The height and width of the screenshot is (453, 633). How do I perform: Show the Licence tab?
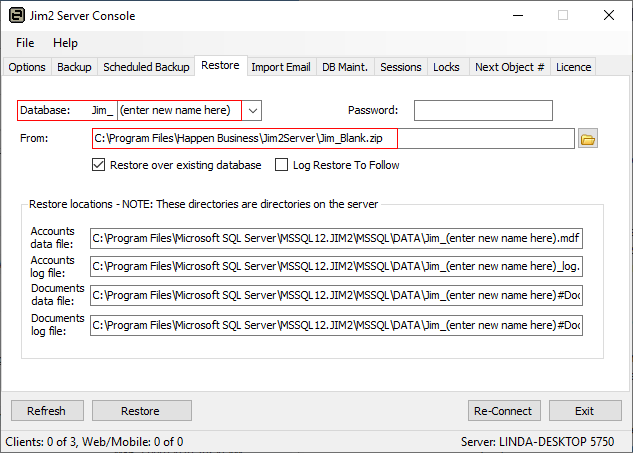[573, 67]
